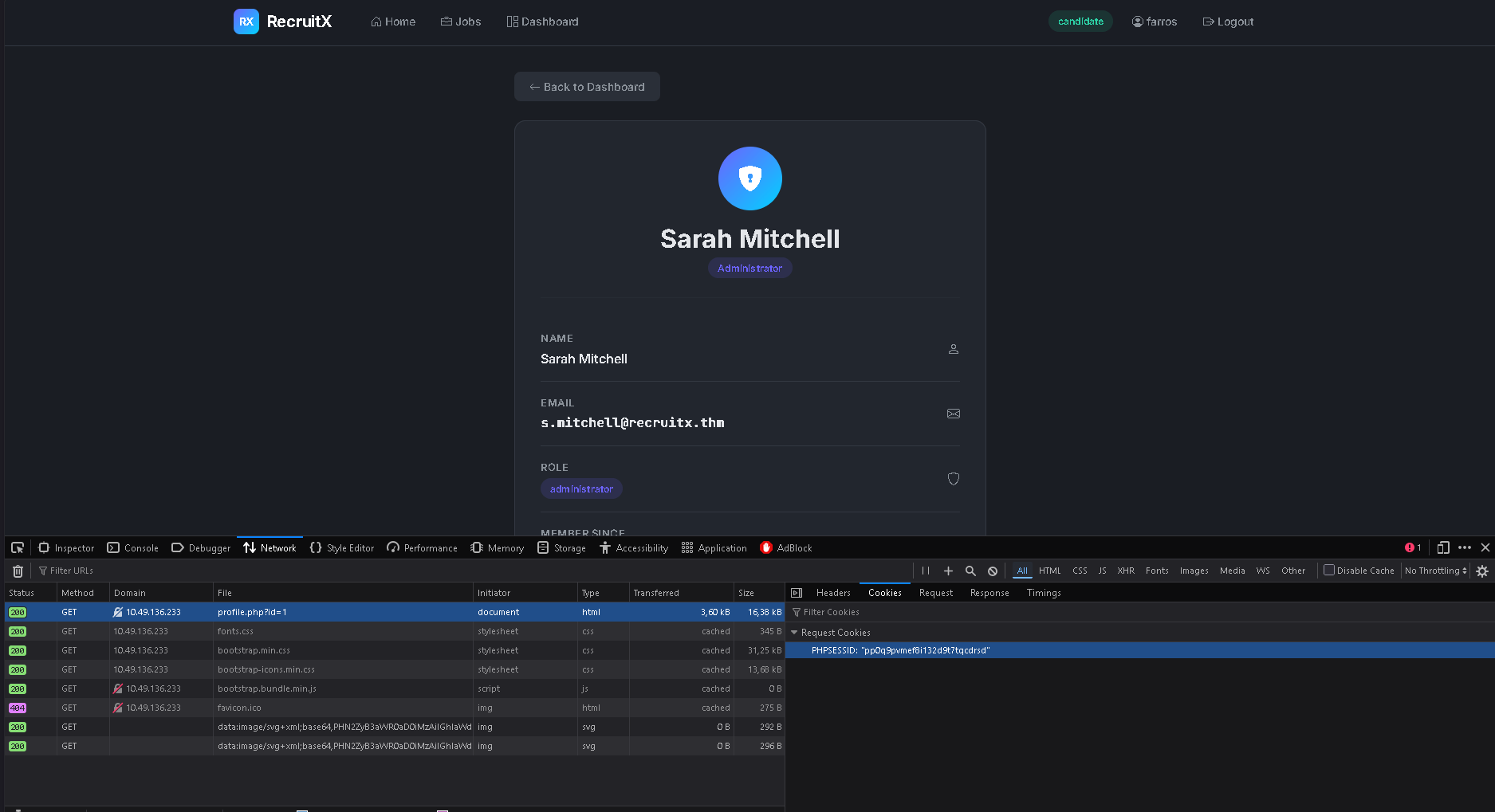Toggle the network sidebar panel icon

click(x=797, y=593)
